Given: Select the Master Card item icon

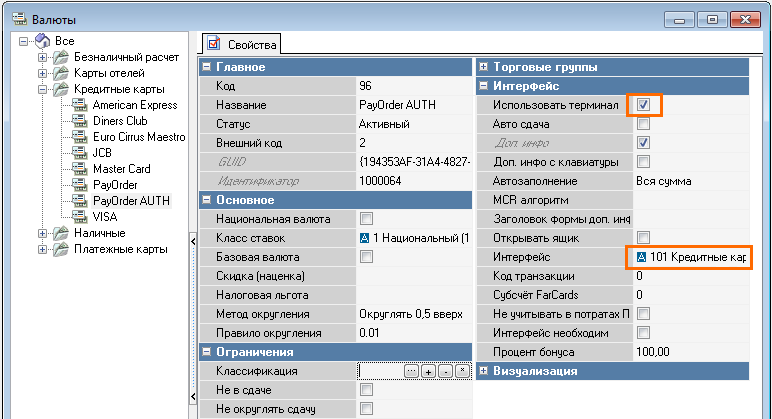Looking at the screenshot, I should click(78, 169).
